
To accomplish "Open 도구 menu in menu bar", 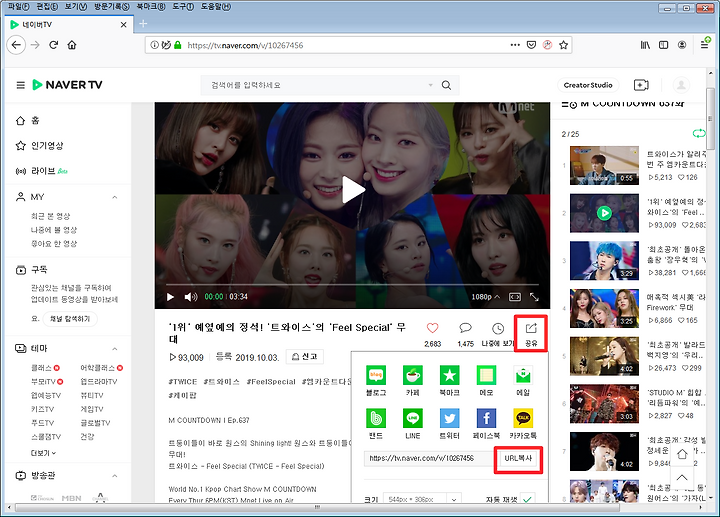I will [x=183, y=6].
